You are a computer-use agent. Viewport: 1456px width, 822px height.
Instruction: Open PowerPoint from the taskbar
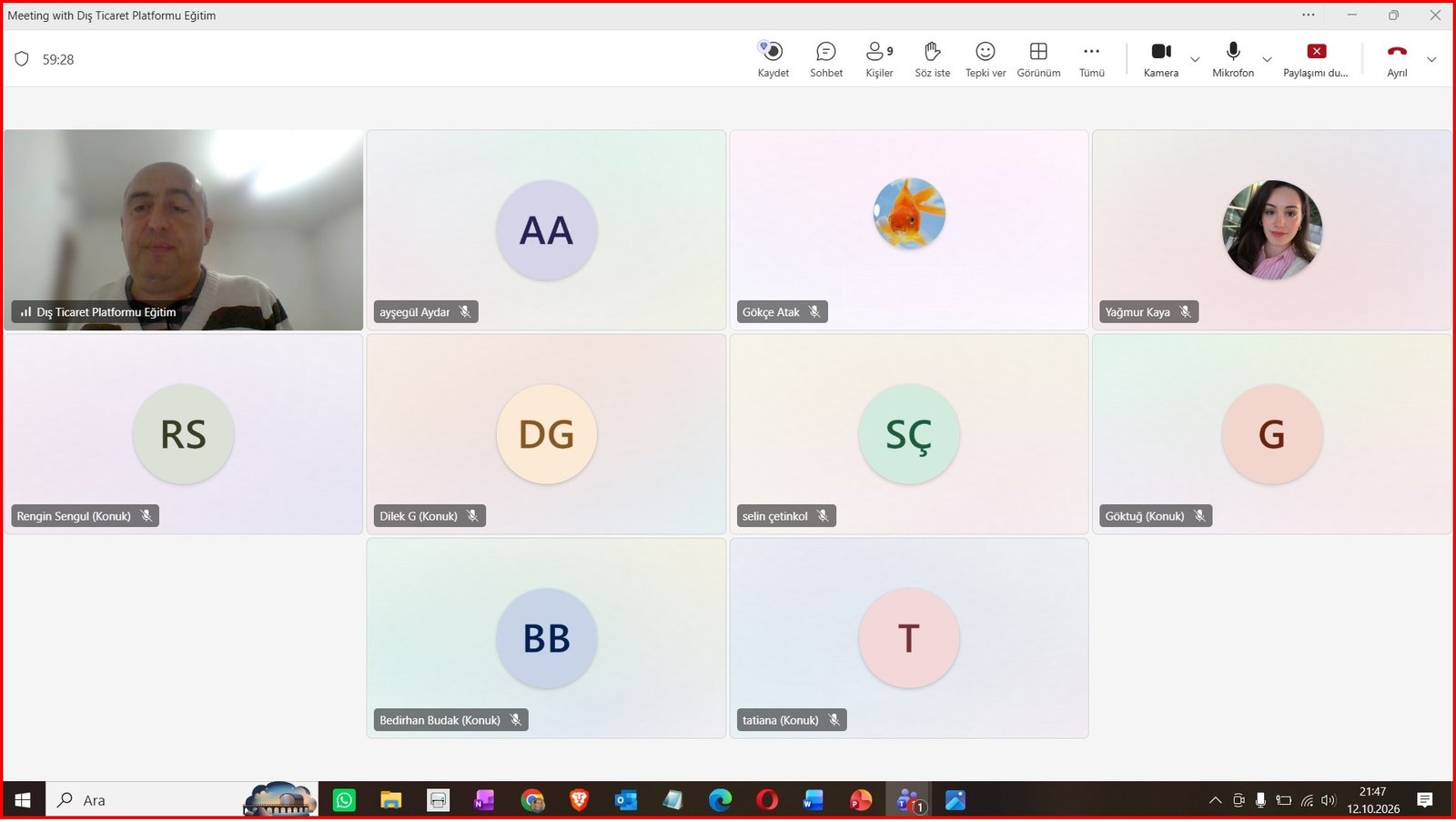(861, 800)
